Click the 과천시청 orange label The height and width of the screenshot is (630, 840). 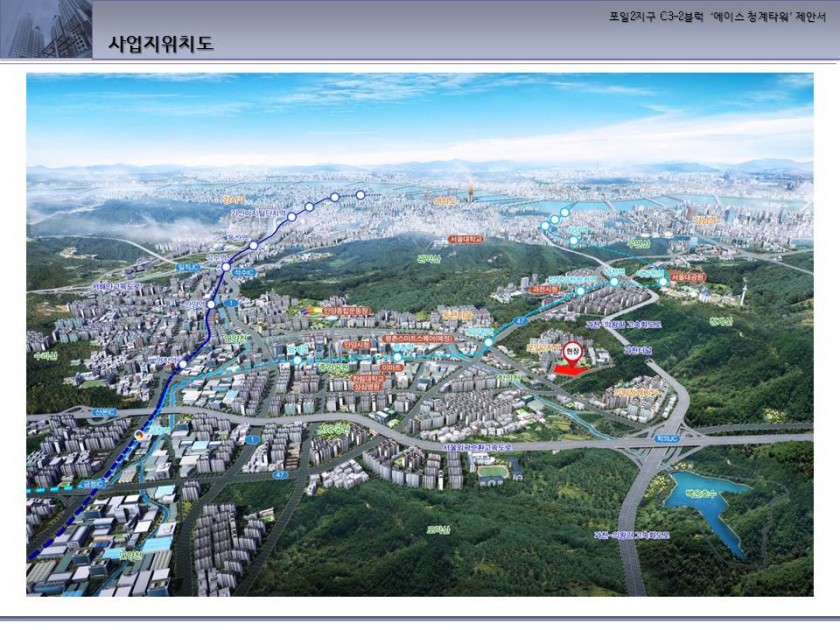(544, 288)
